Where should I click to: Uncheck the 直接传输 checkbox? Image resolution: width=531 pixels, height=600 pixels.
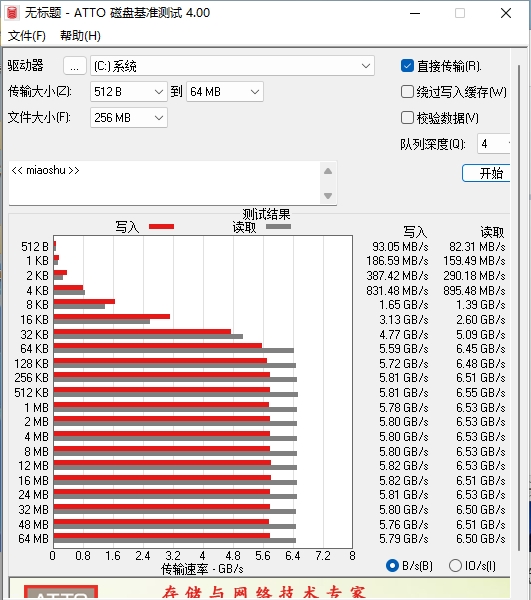[x=407, y=66]
